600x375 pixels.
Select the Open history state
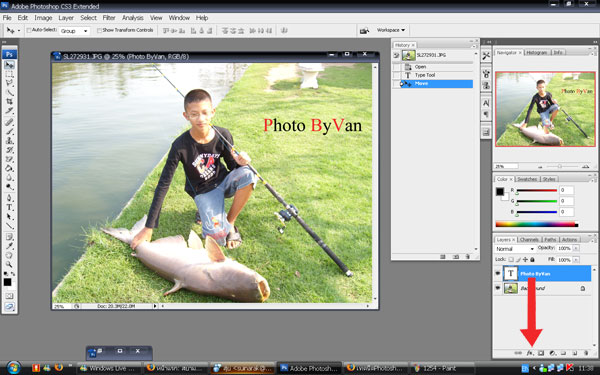point(437,67)
